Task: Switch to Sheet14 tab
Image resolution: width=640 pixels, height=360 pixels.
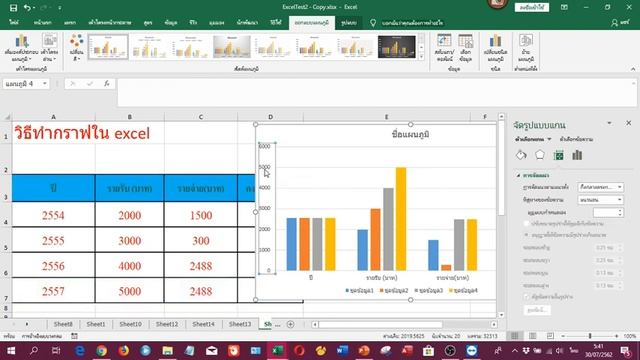Action: coord(203,324)
